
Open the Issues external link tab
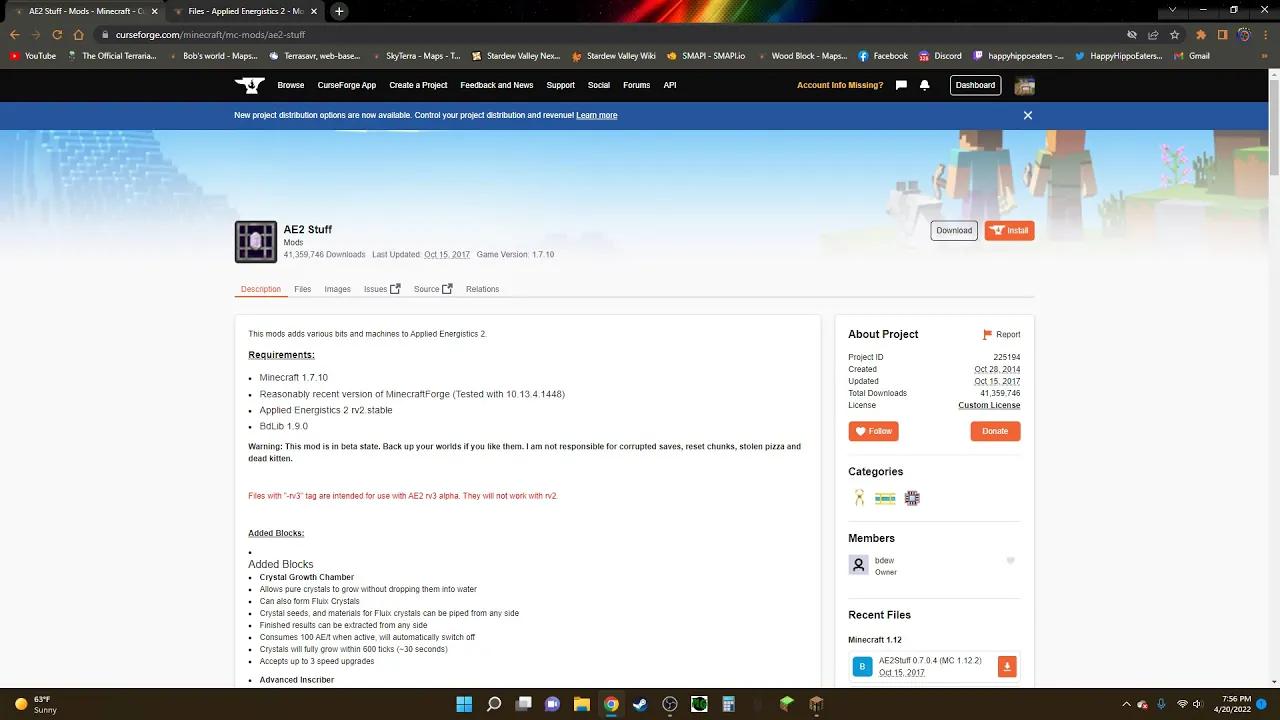coord(382,289)
